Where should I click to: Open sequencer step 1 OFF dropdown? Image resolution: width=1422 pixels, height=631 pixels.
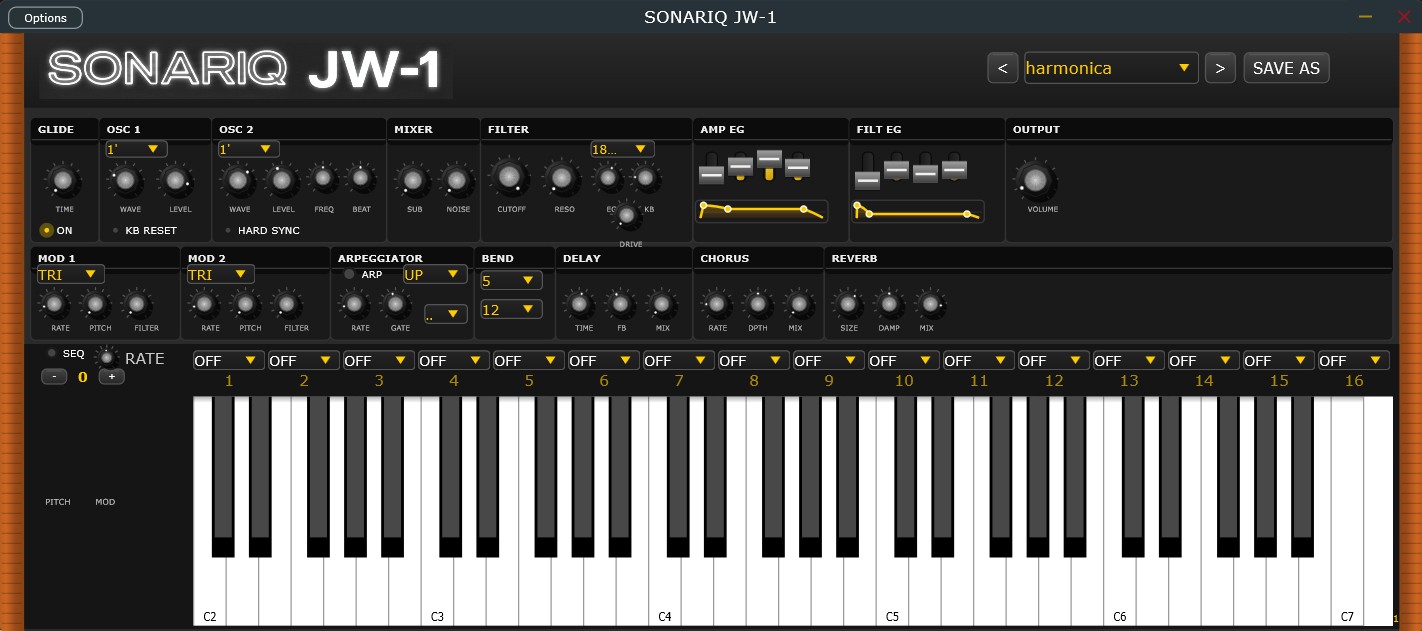point(228,361)
